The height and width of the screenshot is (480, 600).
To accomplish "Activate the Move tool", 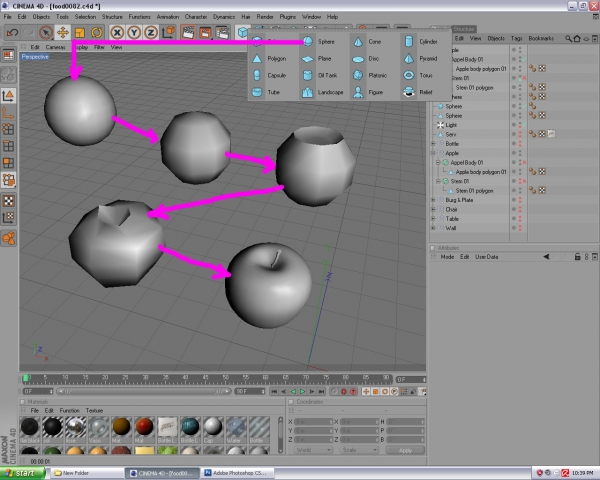I will [x=63, y=33].
